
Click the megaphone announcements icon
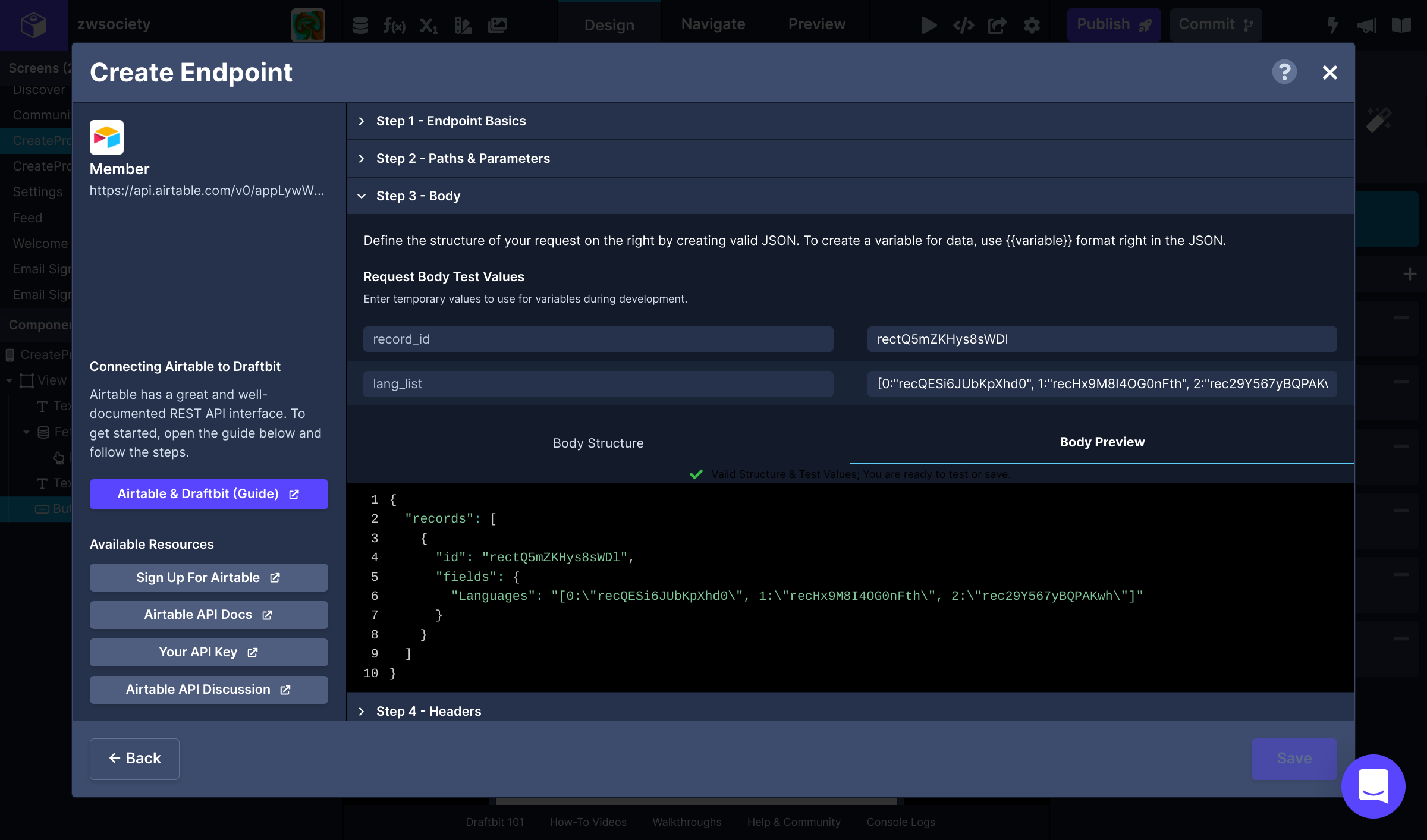[1367, 25]
